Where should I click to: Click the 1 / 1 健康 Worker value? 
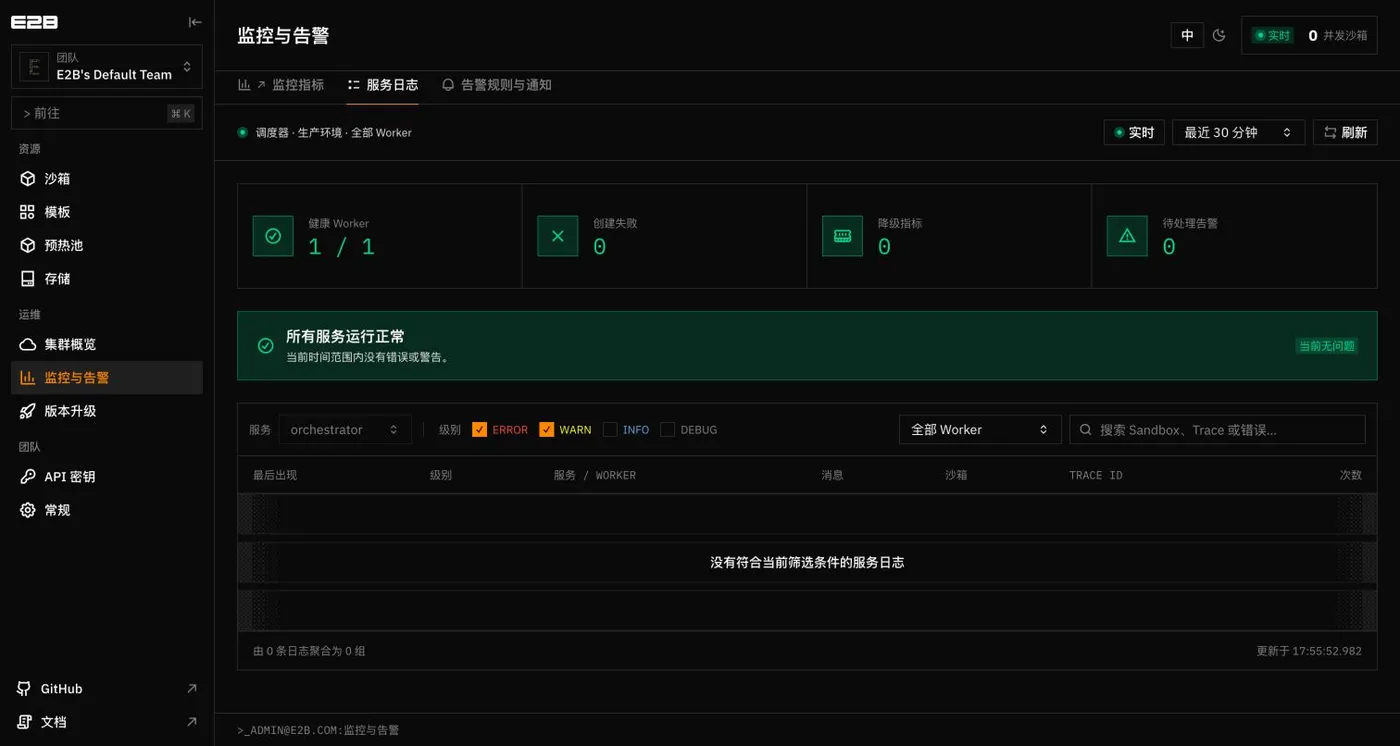[x=341, y=247]
